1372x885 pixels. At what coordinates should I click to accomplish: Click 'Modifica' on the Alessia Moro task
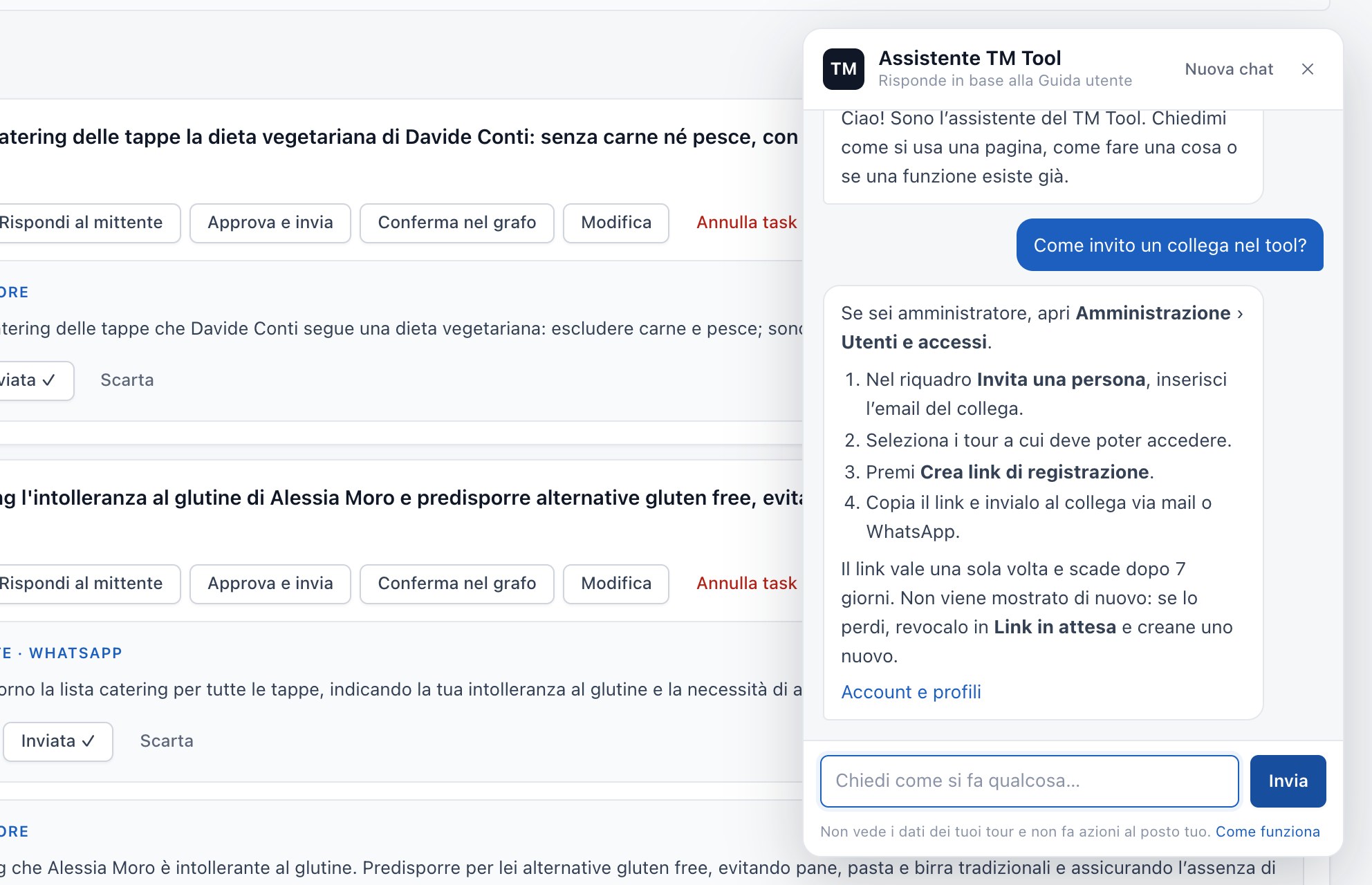[x=616, y=584]
